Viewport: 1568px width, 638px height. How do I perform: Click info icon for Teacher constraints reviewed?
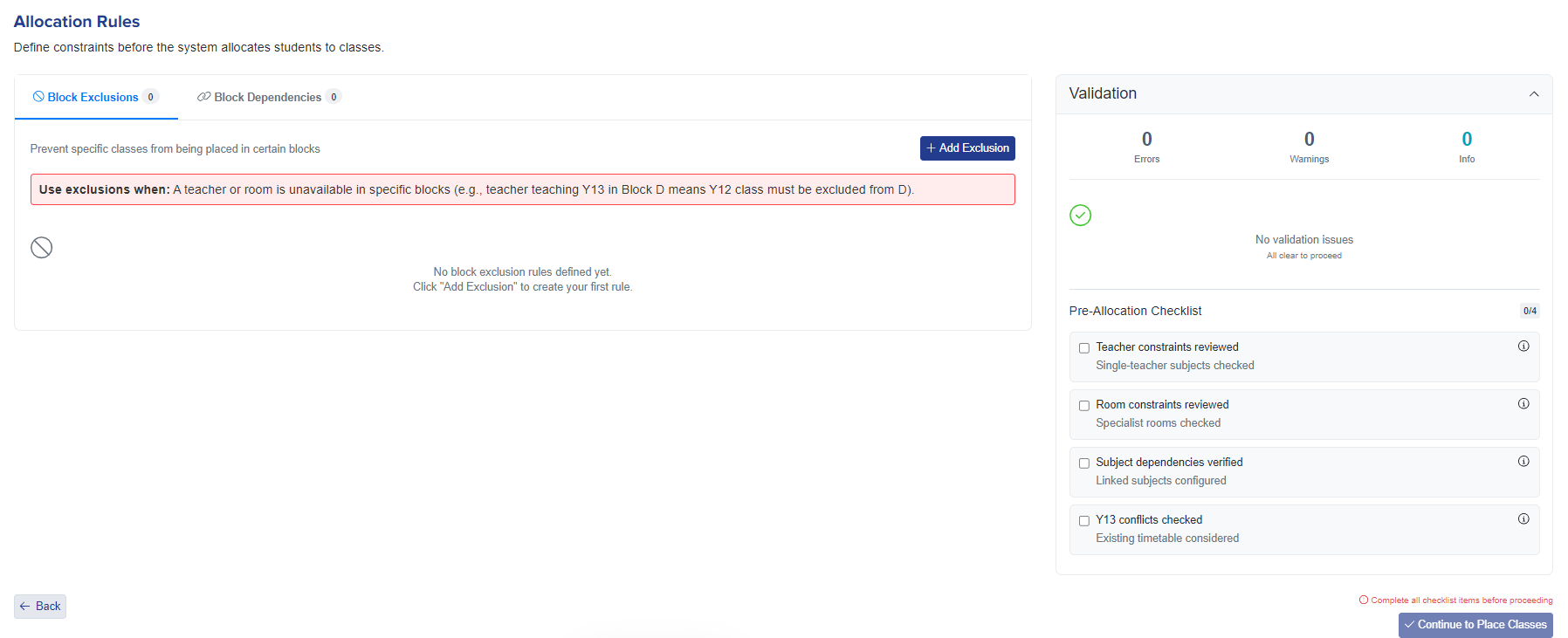coord(1523,346)
